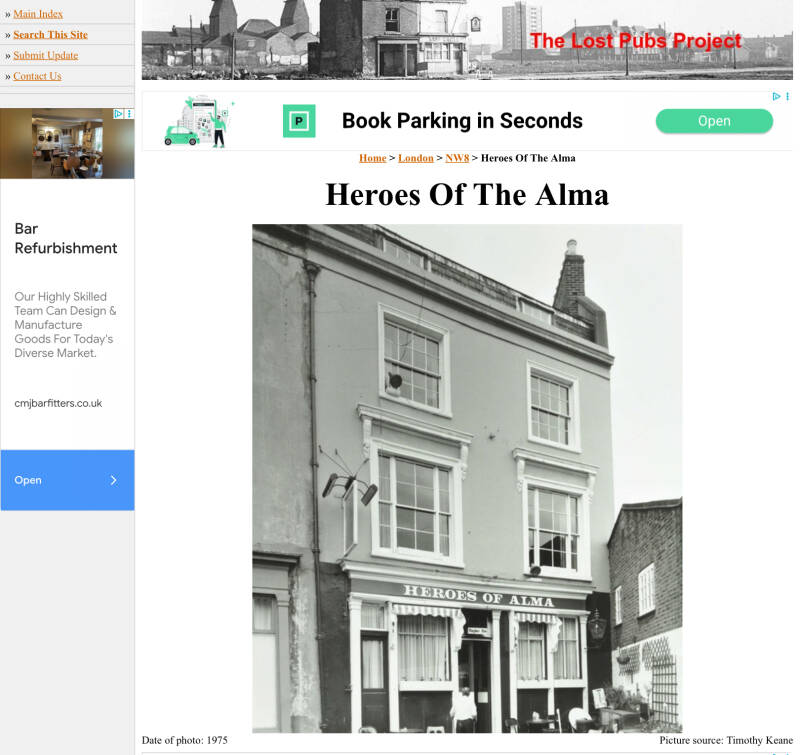800x755 pixels.
Task: Click the Home breadcrumb link
Action: pyautogui.click(x=372, y=158)
